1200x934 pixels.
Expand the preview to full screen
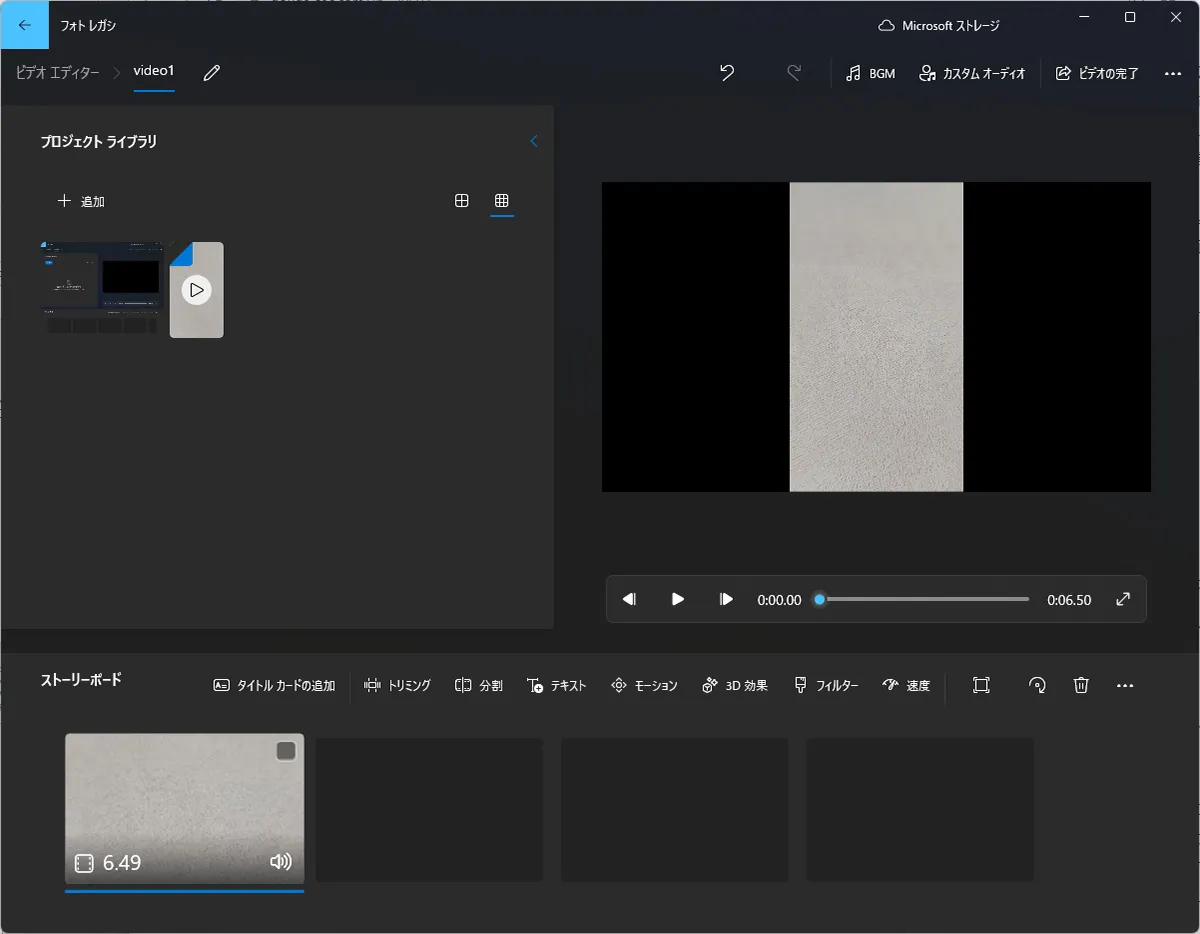click(1123, 599)
